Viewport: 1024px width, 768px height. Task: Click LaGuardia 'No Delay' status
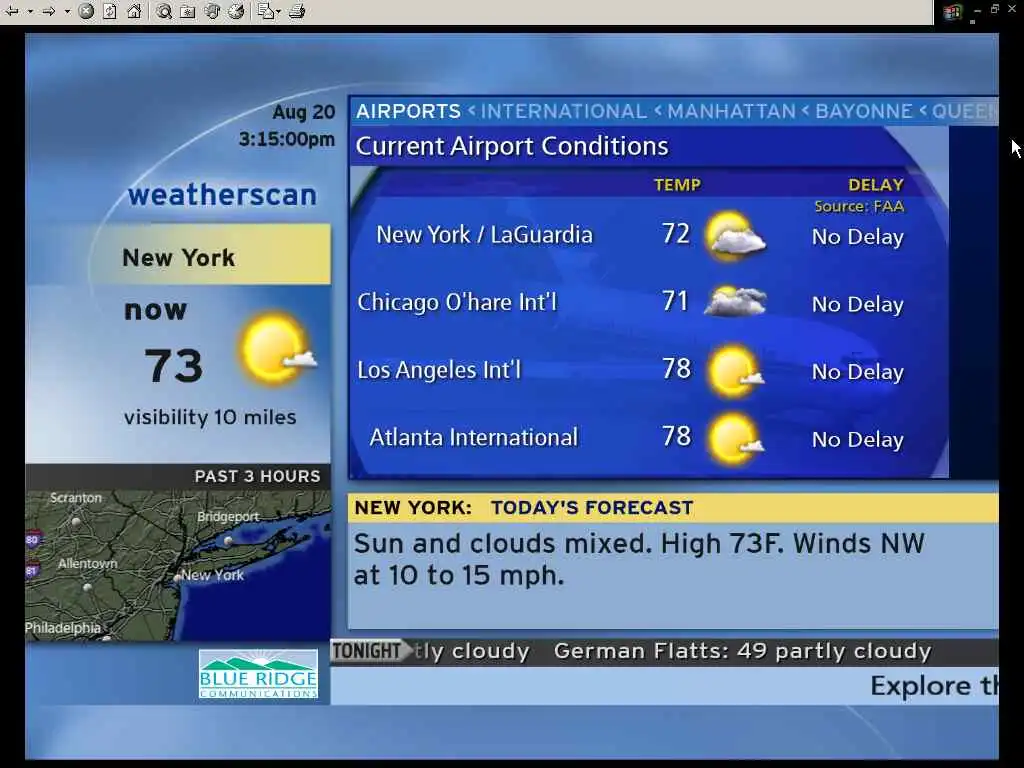tap(857, 236)
